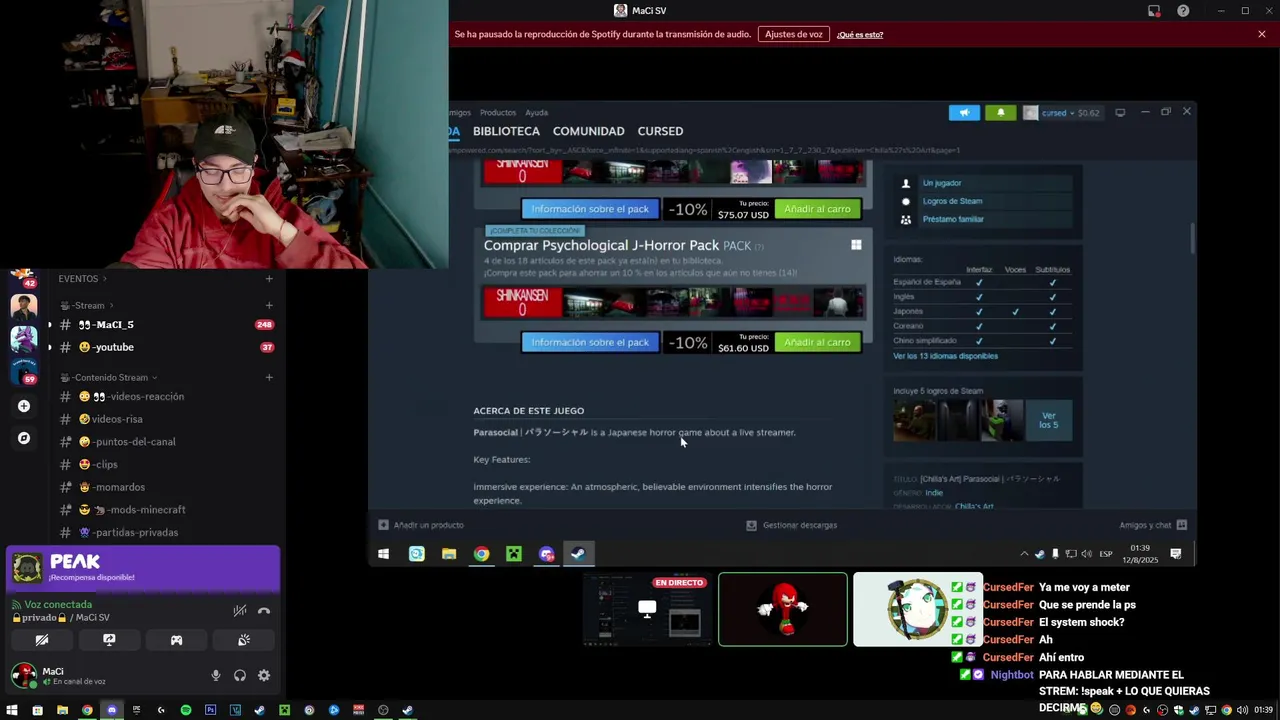Click the ¿Qué es esto? link
This screenshot has width=1280, height=720.
click(860, 35)
